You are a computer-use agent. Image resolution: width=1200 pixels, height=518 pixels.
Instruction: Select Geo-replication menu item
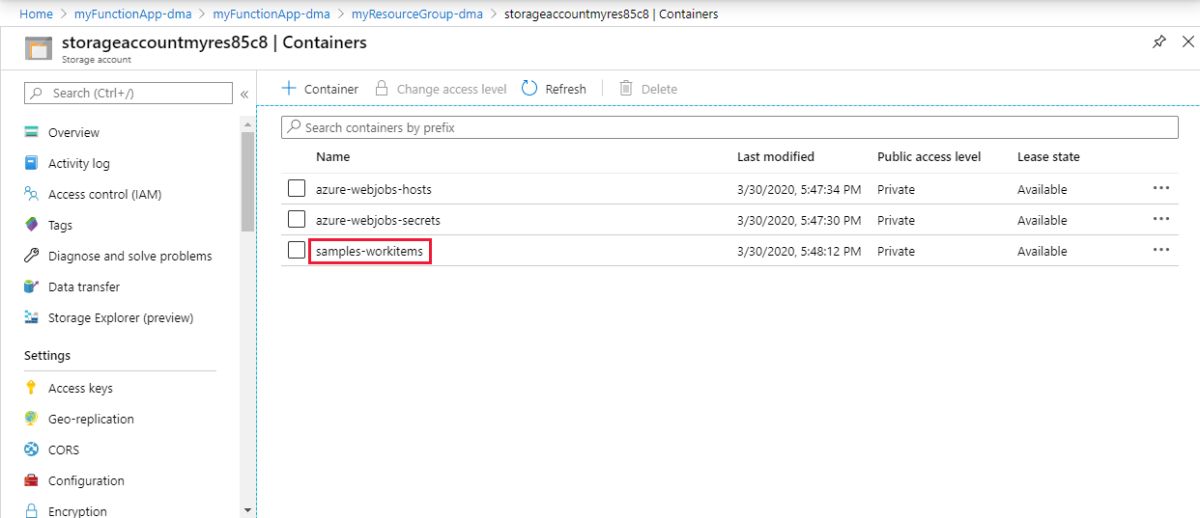pos(91,419)
